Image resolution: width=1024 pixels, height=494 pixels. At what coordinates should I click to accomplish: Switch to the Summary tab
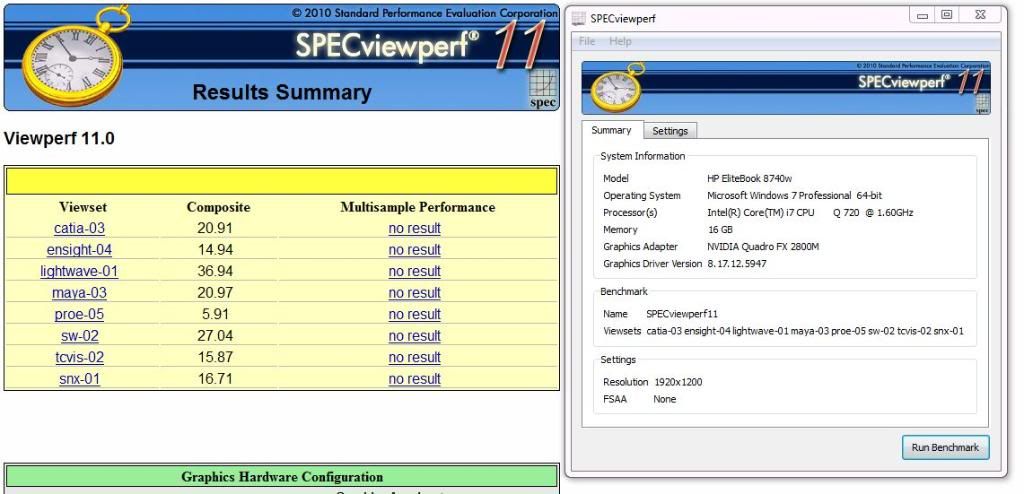pos(611,130)
